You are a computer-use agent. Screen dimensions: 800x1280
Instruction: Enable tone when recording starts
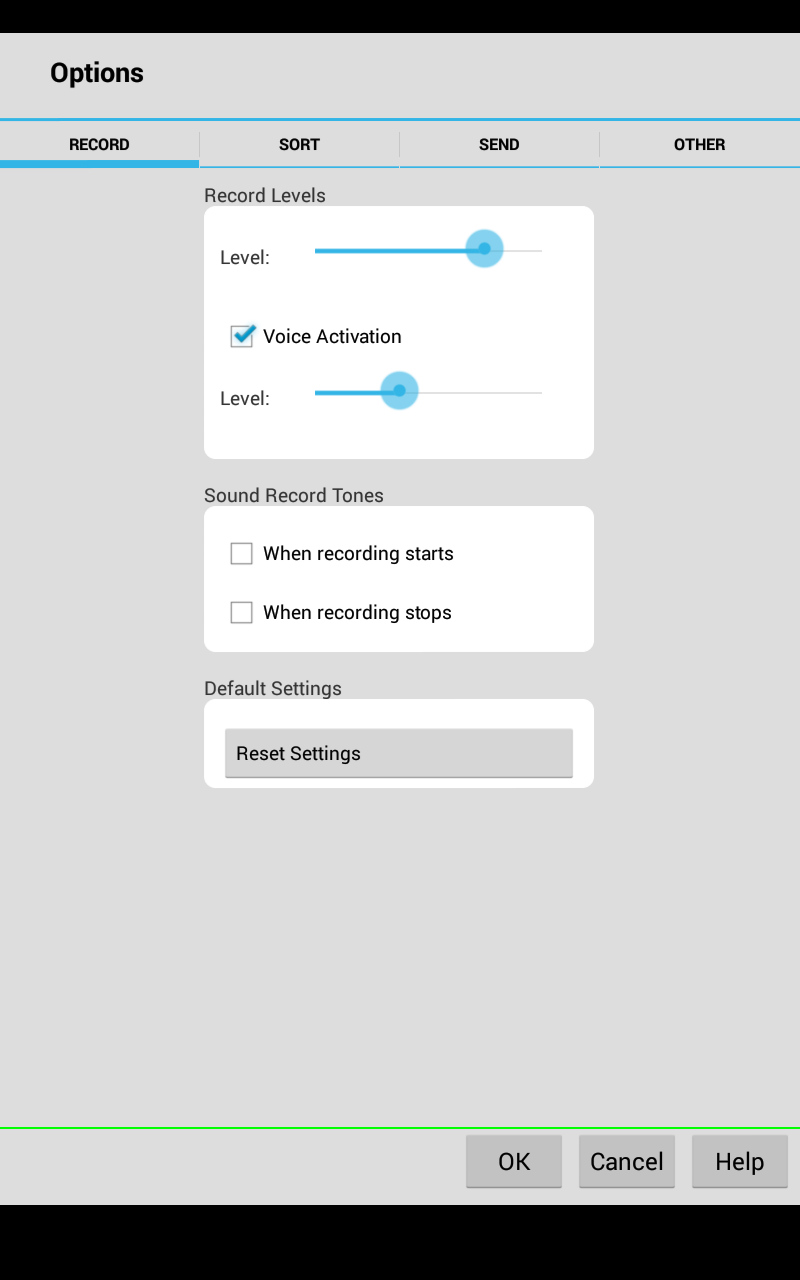pyautogui.click(x=242, y=554)
